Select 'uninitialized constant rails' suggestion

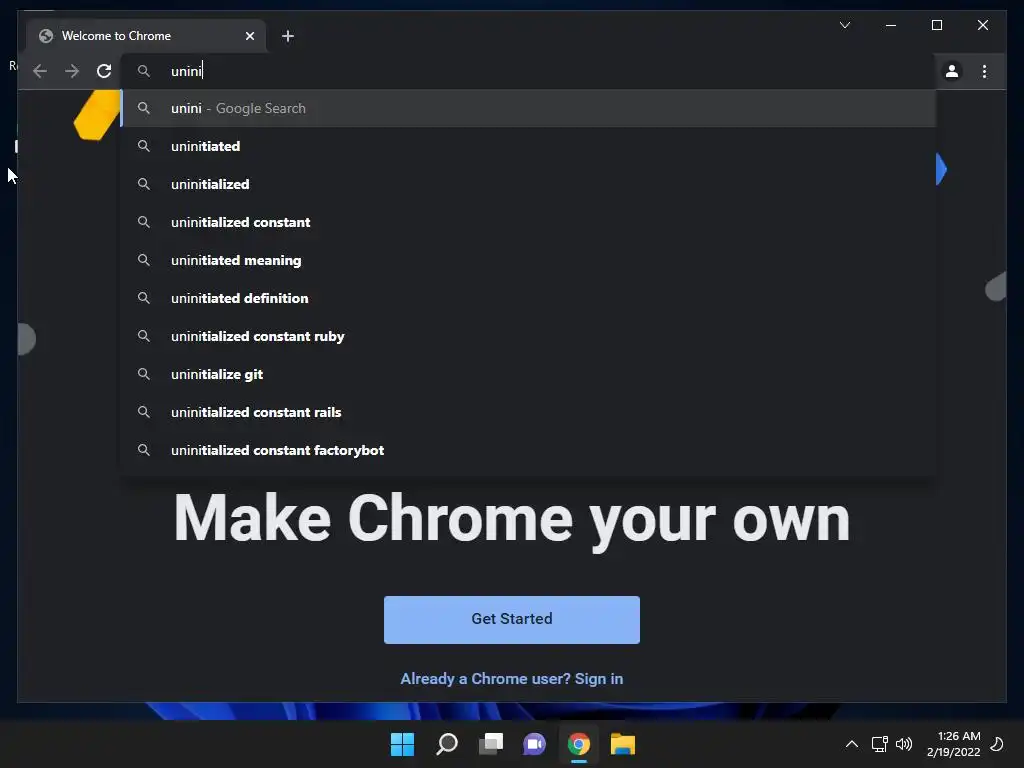coord(528,412)
